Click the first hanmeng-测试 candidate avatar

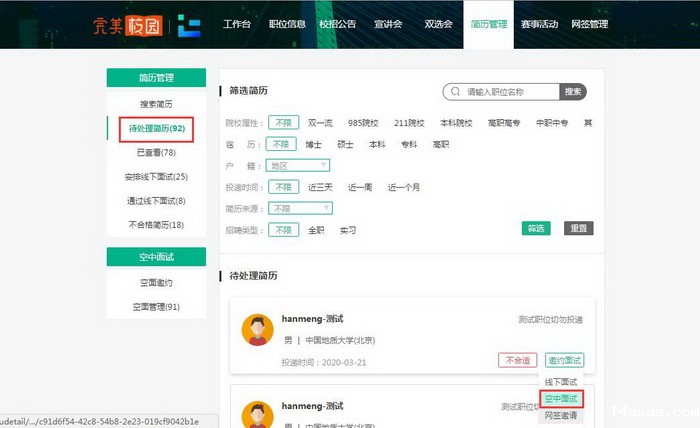pyautogui.click(x=258, y=330)
